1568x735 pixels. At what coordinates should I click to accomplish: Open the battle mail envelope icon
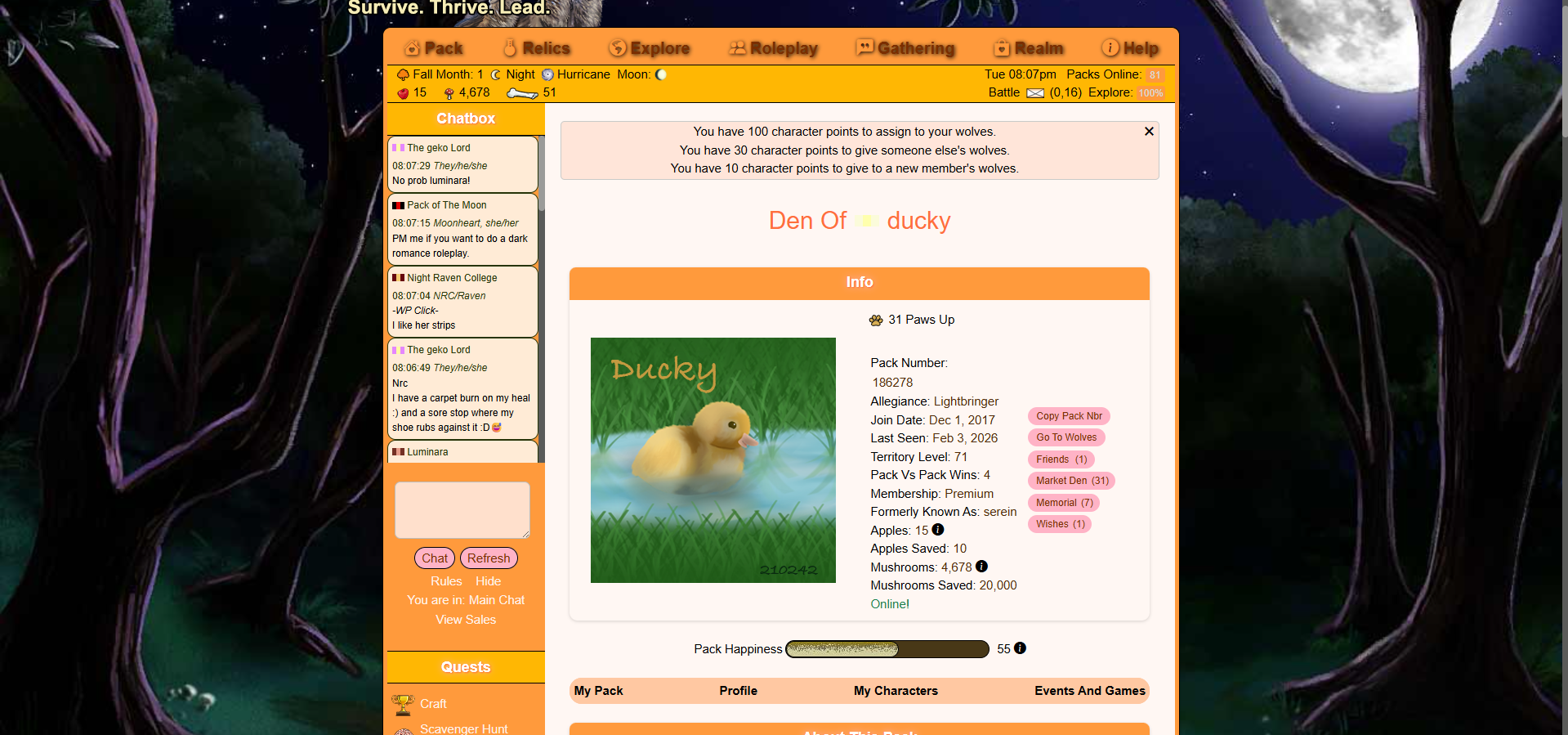coord(1034,93)
